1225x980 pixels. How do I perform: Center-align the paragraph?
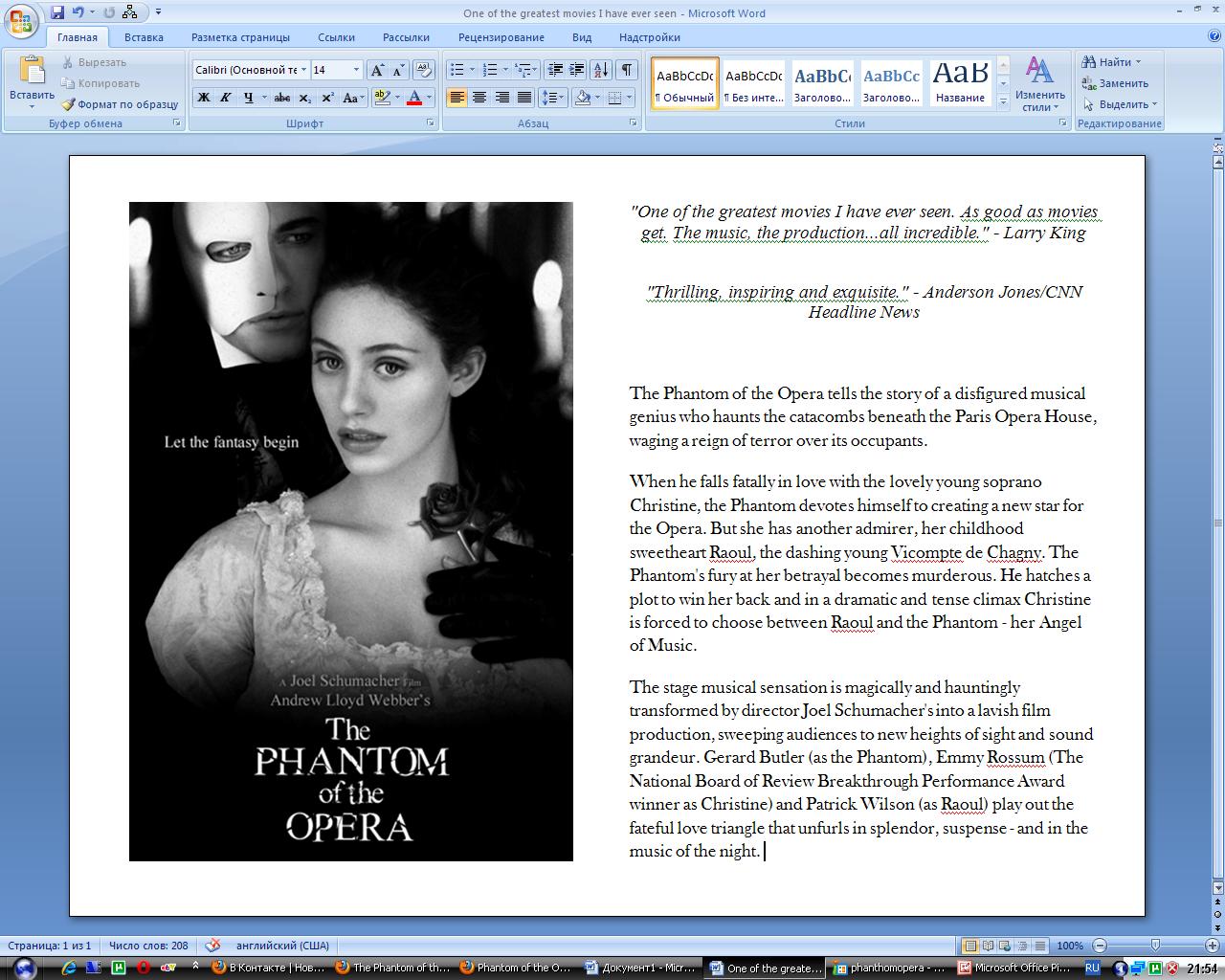(x=479, y=98)
